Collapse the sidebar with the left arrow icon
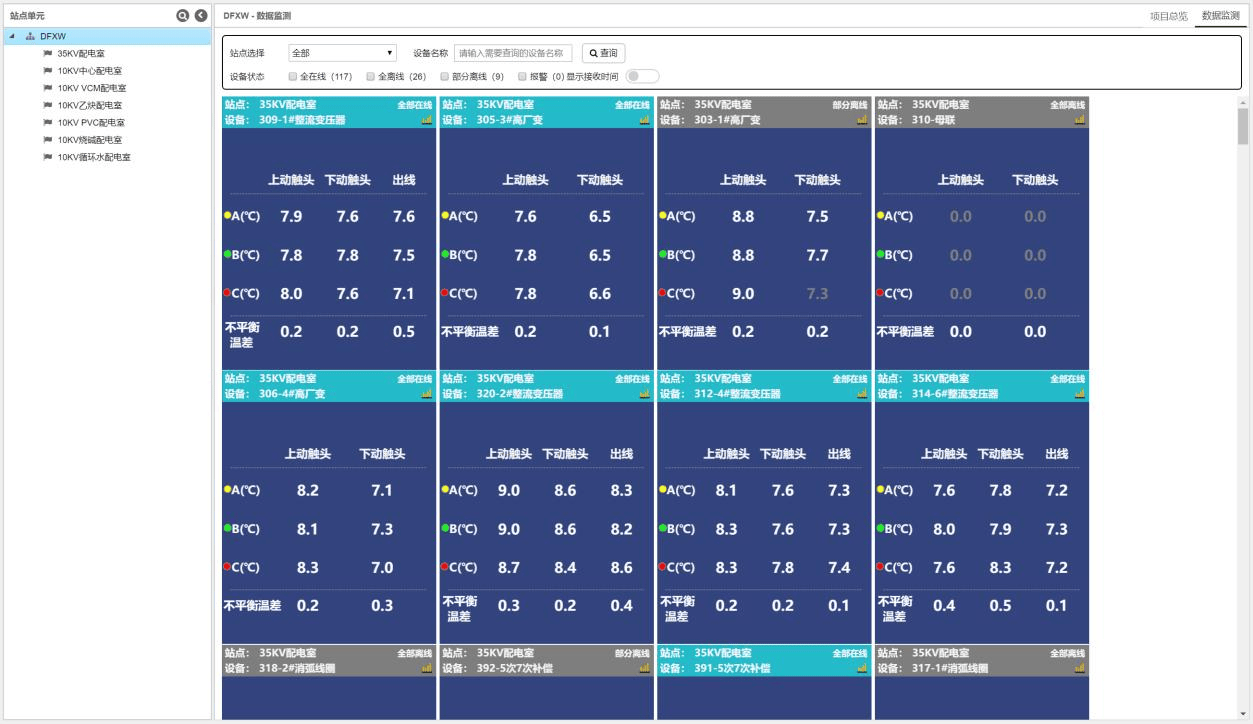 pyautogui.click(x=200, y=16)
